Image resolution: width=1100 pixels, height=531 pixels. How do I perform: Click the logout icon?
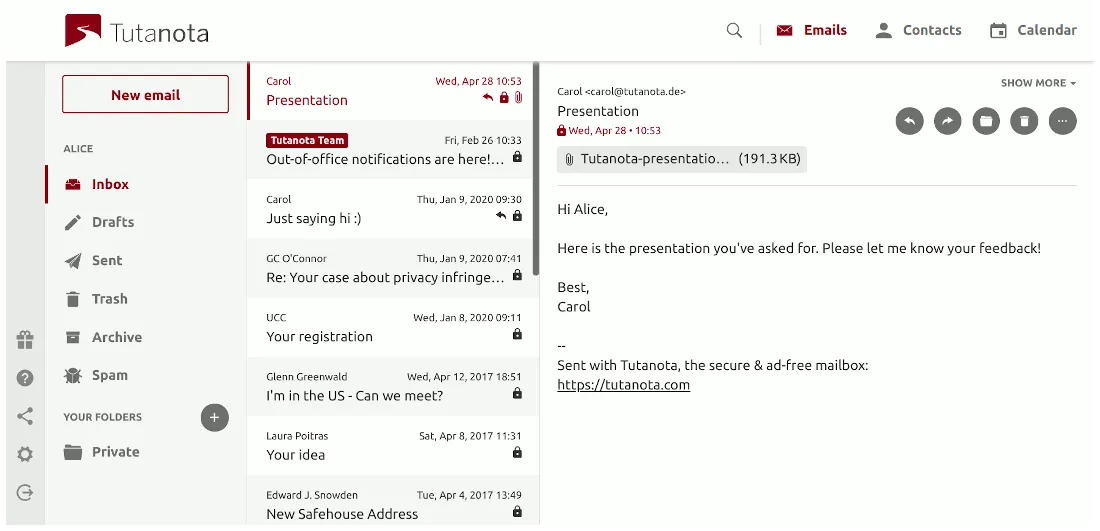(x=25, y=492)
